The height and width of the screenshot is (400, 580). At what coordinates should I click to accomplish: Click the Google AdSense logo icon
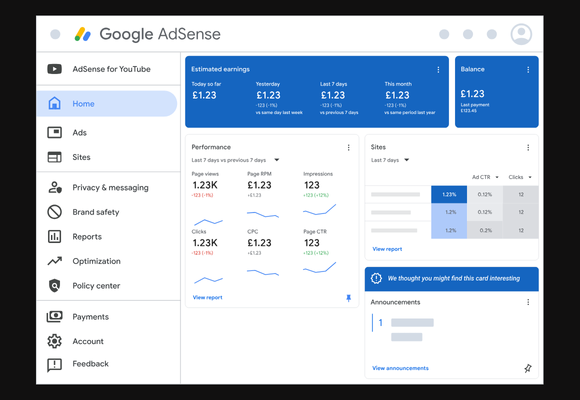(82, 34)
